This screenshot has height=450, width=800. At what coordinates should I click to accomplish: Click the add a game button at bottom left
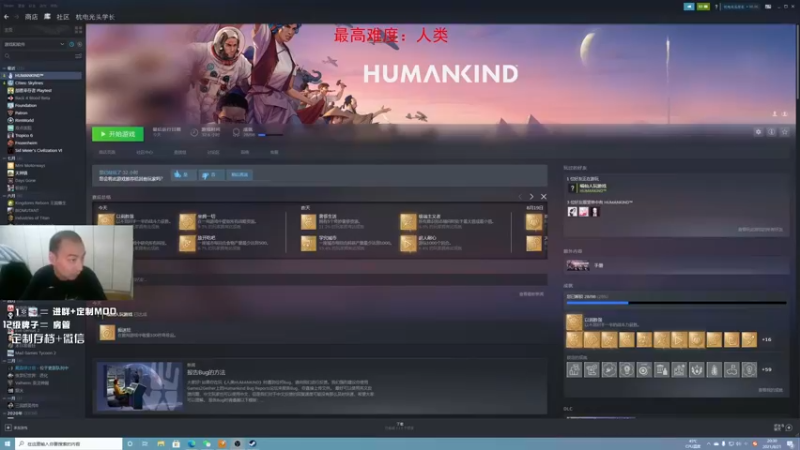tap(17, 428)
